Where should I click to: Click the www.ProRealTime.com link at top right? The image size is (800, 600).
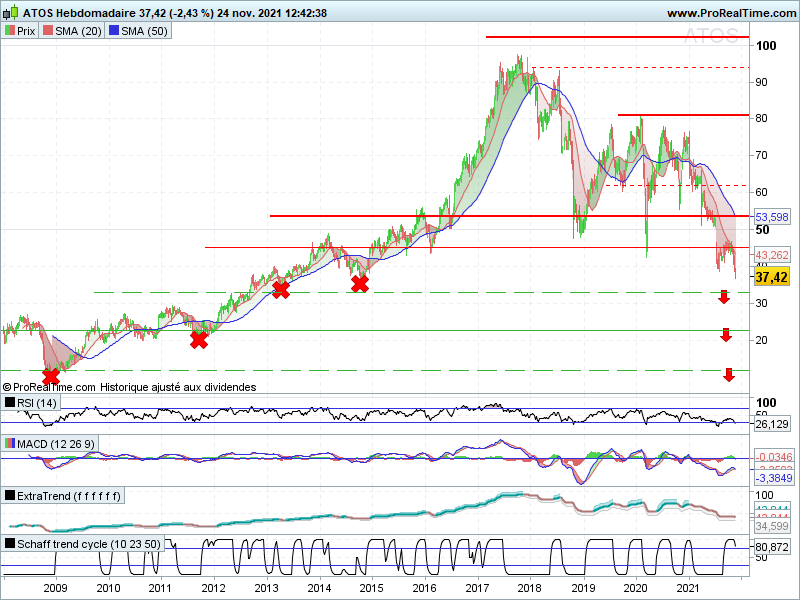point(731,13)
